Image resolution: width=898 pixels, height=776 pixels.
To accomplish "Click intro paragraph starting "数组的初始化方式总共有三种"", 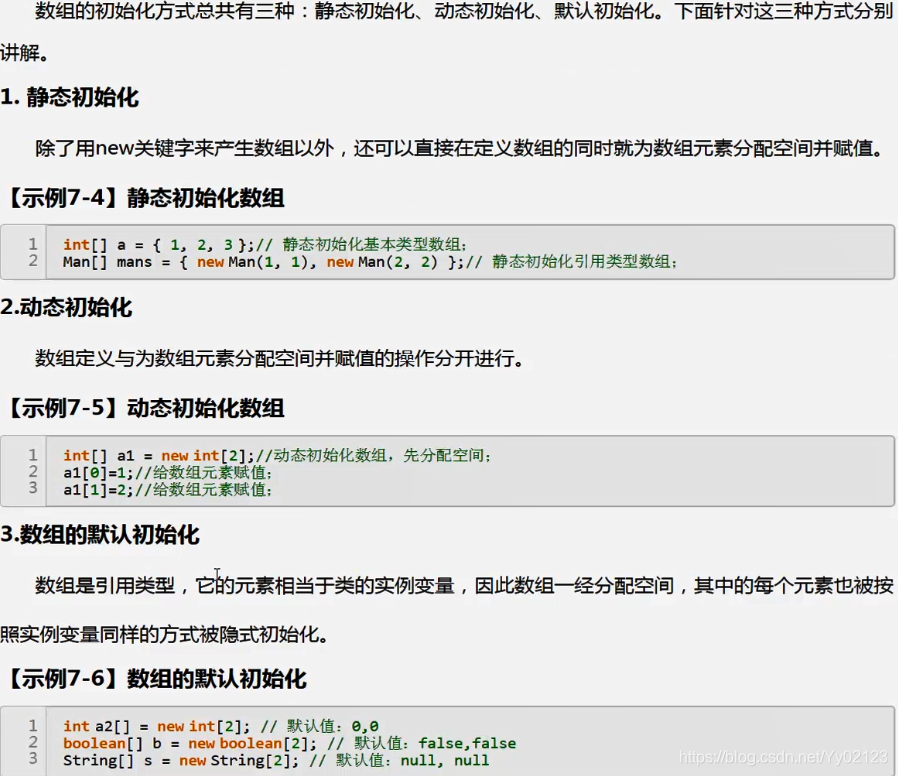I will coord(447,32).
